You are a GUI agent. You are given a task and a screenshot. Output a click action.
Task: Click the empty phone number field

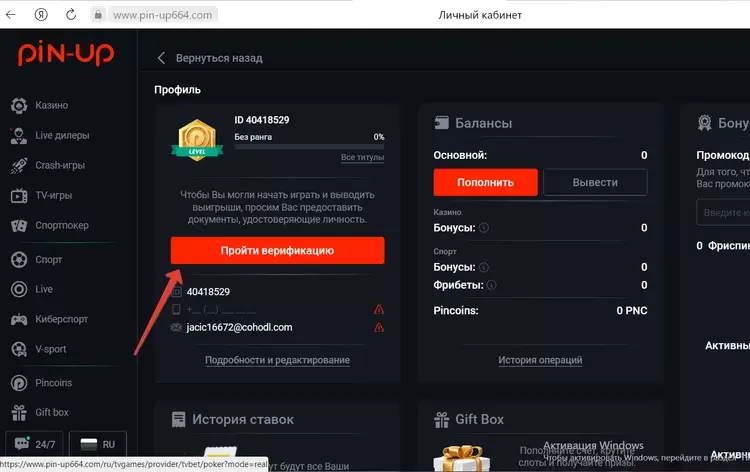tap(221, 310)
